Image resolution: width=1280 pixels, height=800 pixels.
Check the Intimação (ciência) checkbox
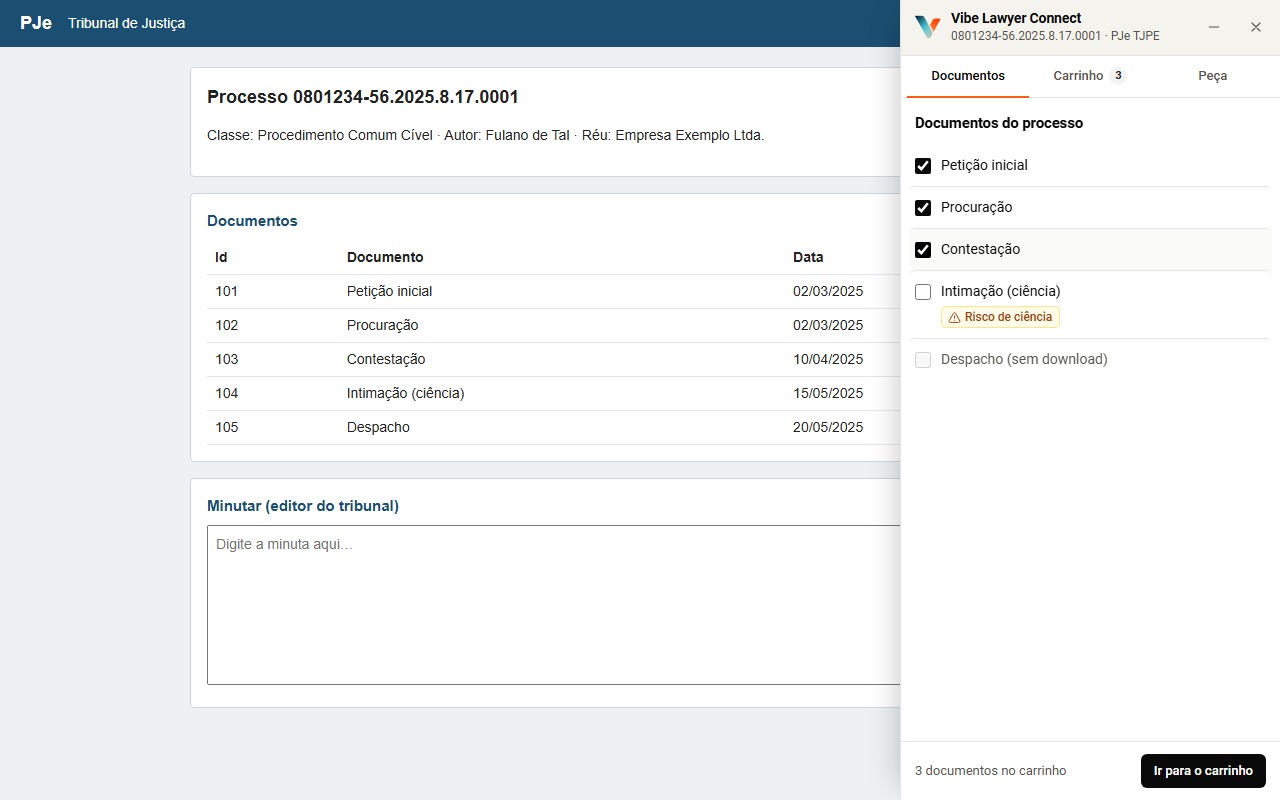point(923,292)
